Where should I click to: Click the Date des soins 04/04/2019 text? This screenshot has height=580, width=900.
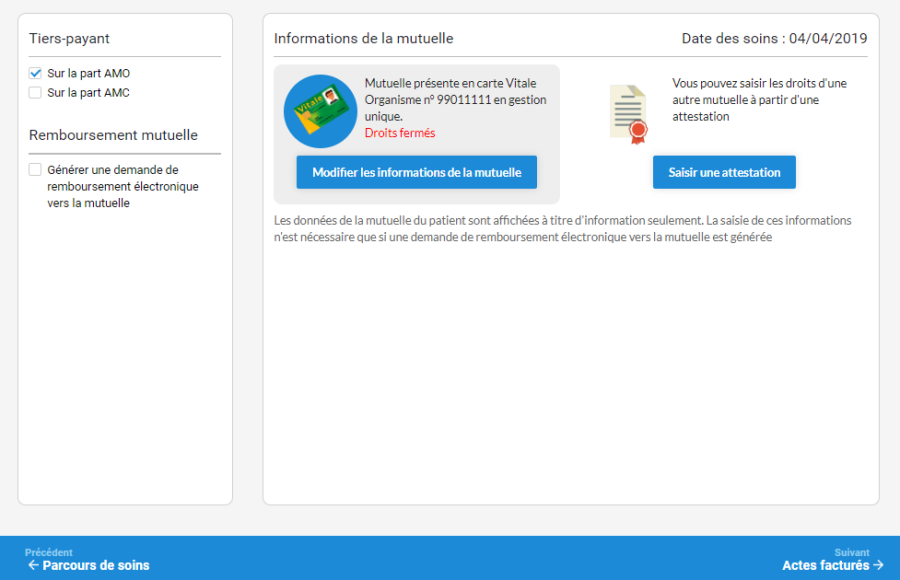[774, 39]
